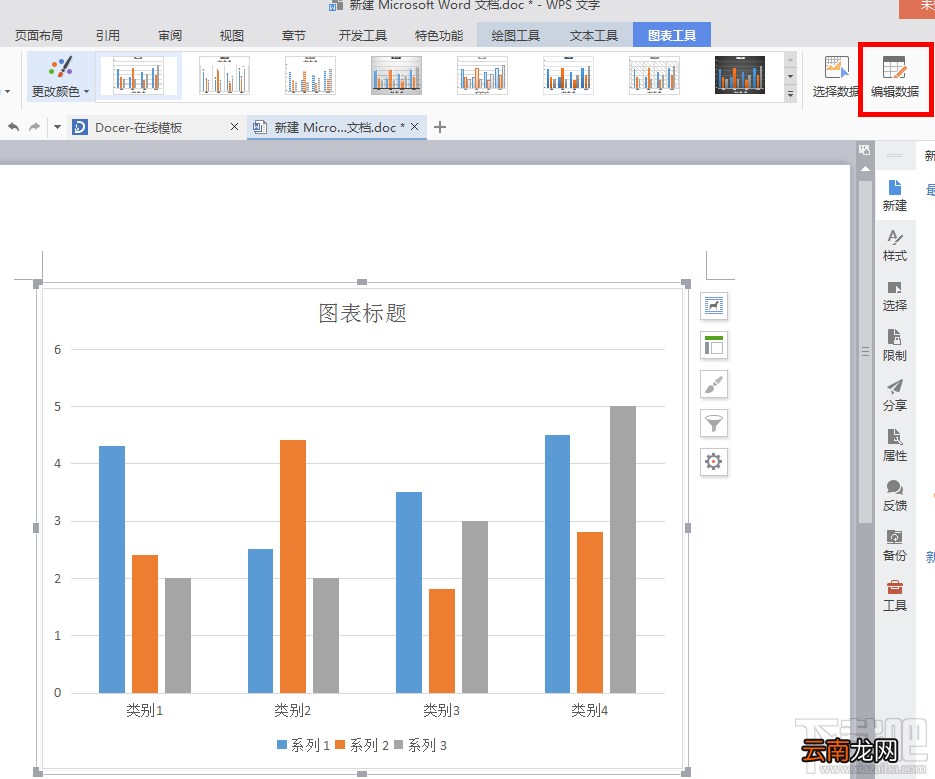Open the 审阅 tab
The width and height of the screenshot is (935, 779).
tap(170, 36)
